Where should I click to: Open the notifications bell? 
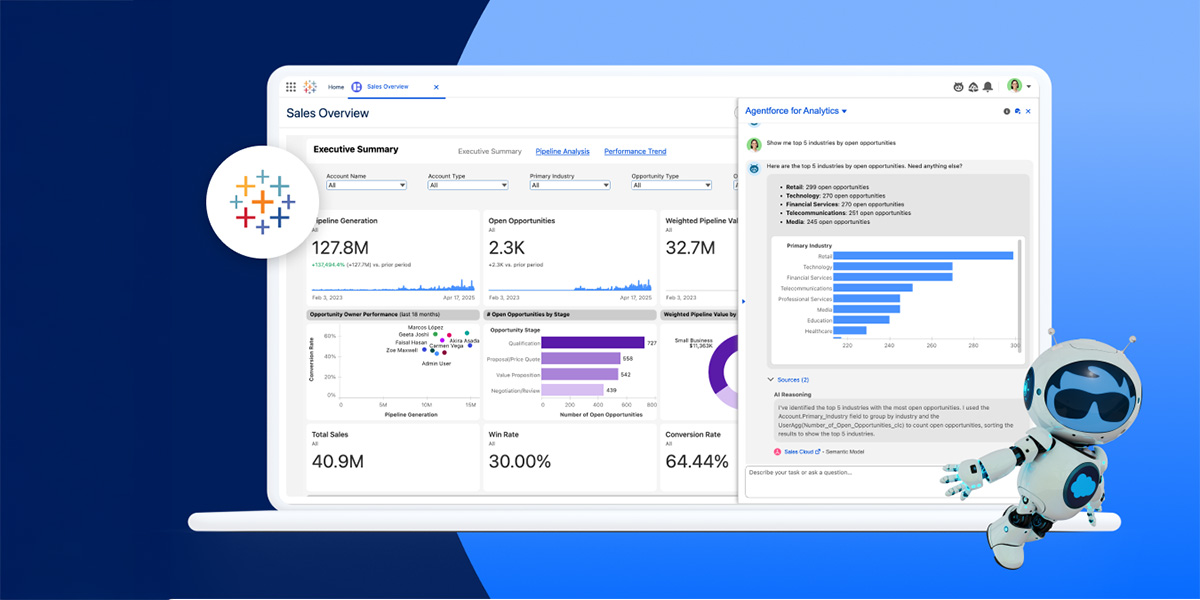[988, 87]
